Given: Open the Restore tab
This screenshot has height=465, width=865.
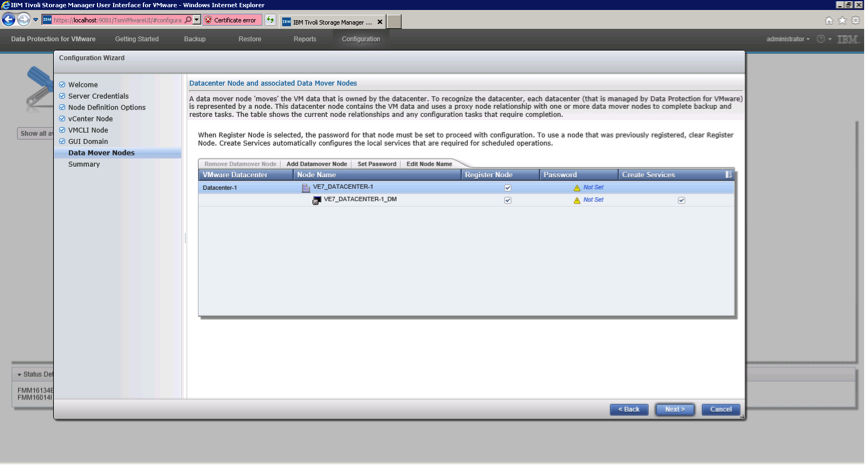Looking at the screenshot, I should [250, 39].
